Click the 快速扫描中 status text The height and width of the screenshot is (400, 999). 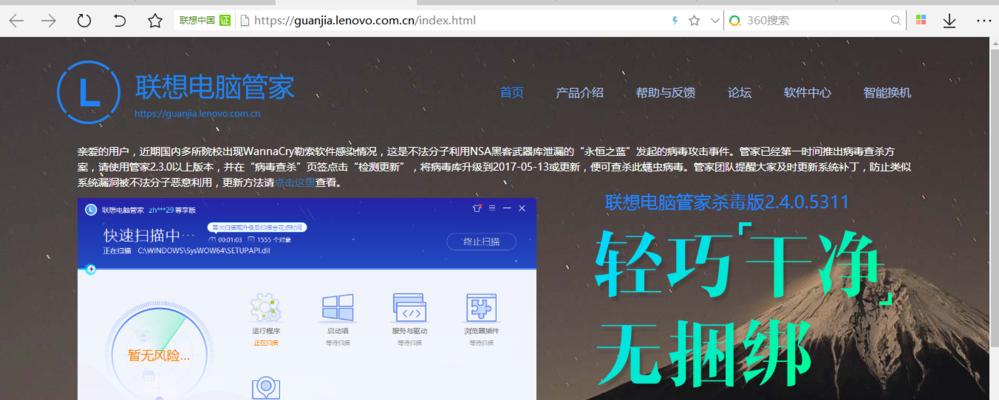point(149,236)
